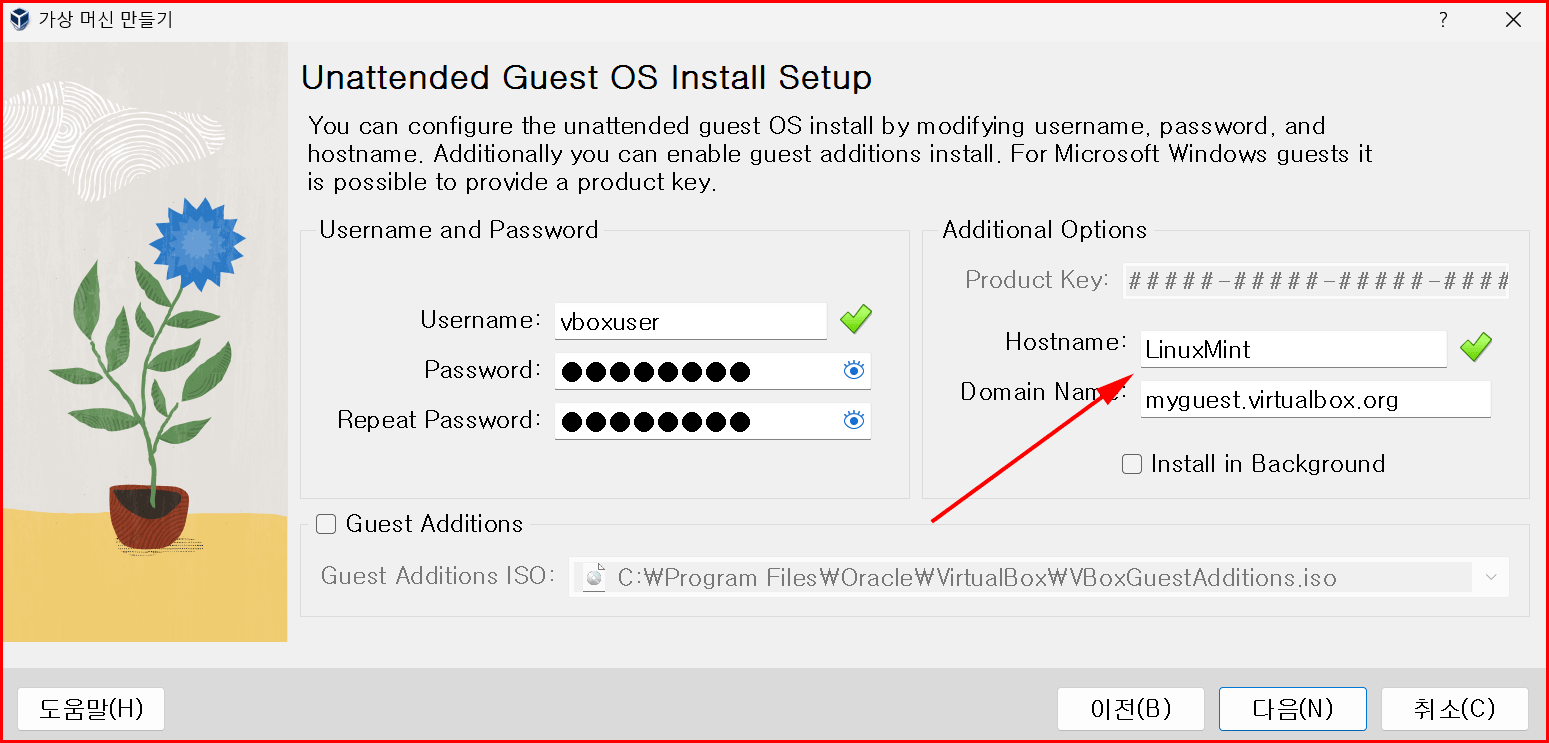This screenshot has width=1549, height=743.
Task: Click the VirtualBox cube icon in title bar
Action: [19, 19]
